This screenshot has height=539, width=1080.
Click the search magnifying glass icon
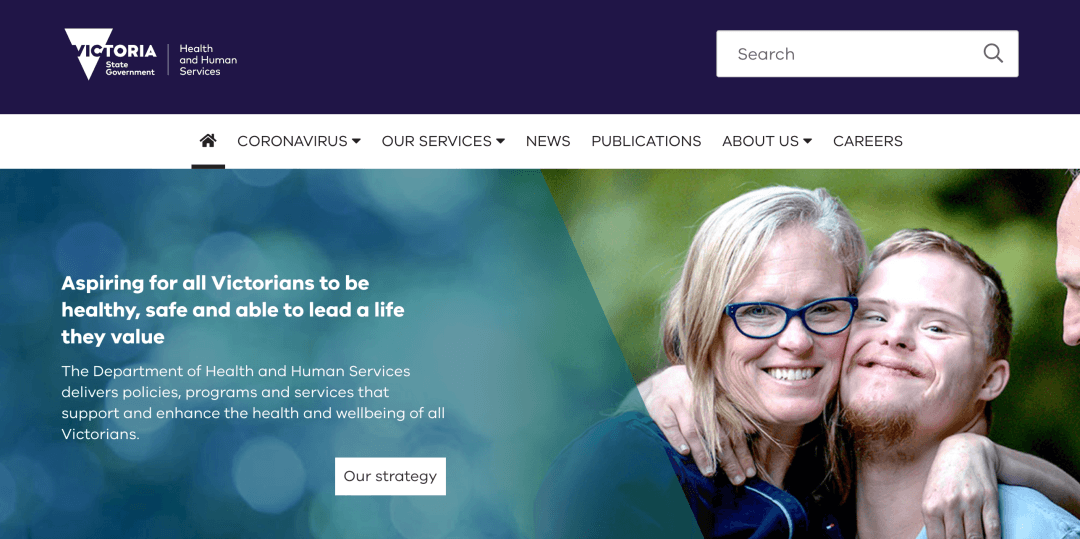point(993,54)
